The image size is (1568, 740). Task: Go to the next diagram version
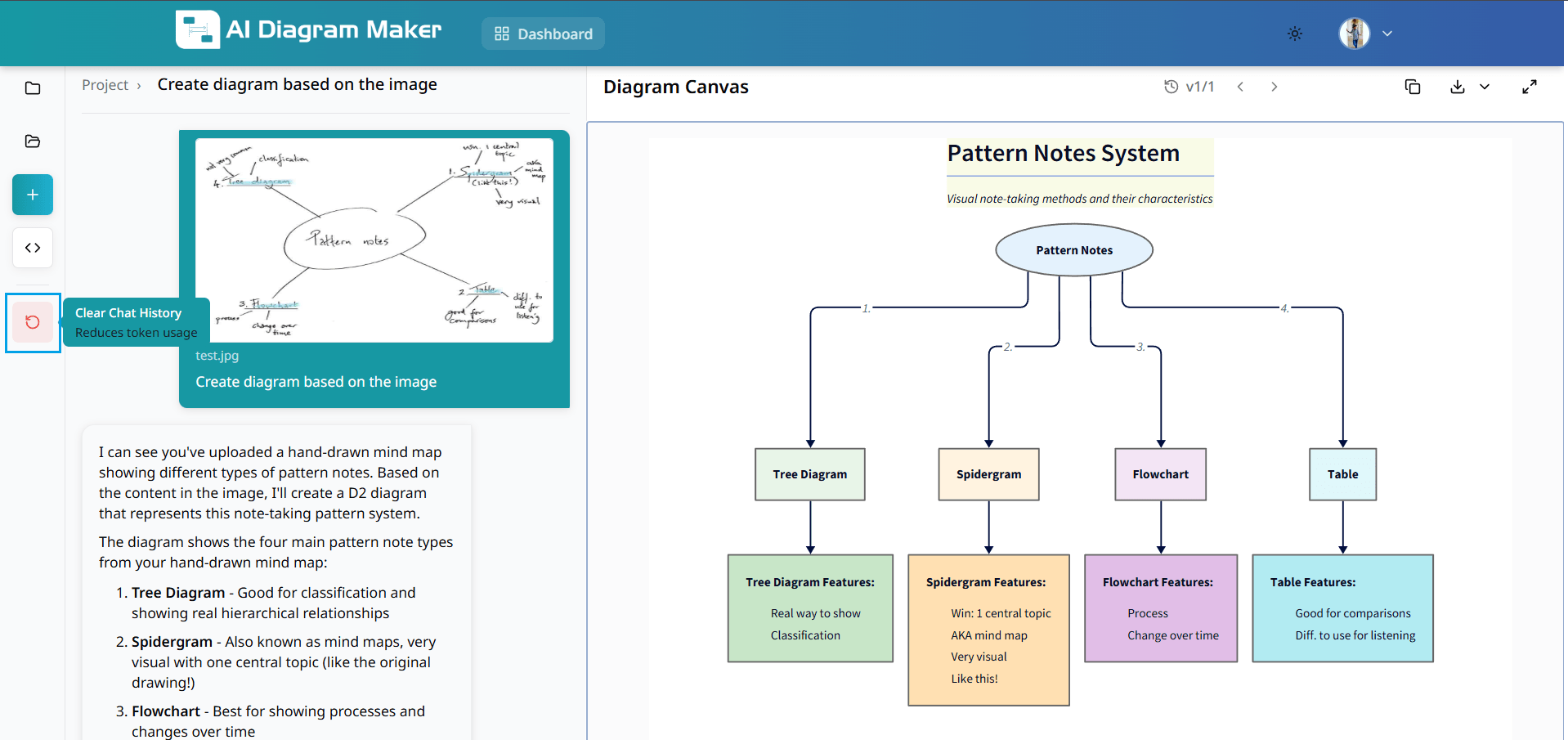point(1274,87)
